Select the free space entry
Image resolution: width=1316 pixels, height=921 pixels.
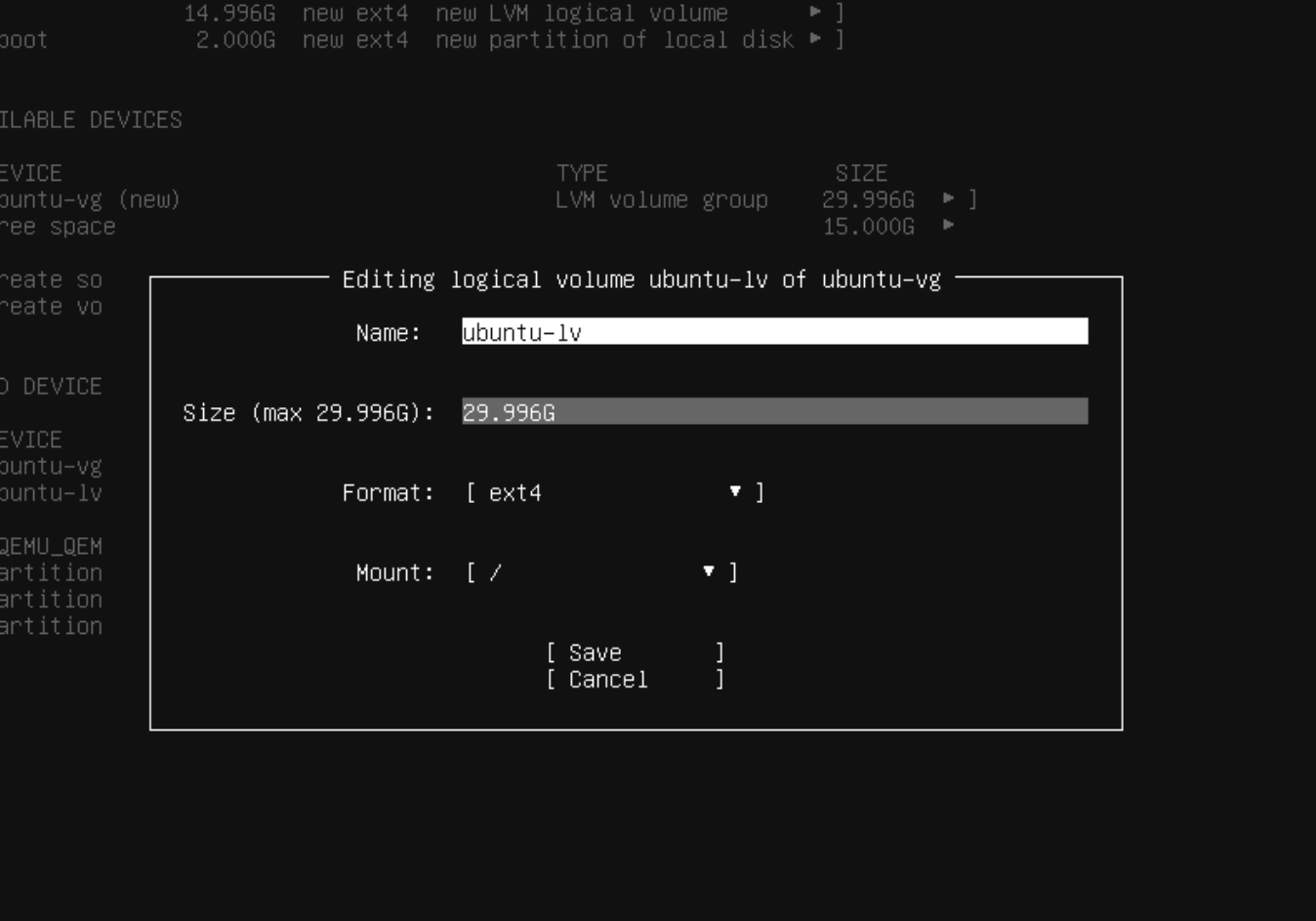pos(59,227)
